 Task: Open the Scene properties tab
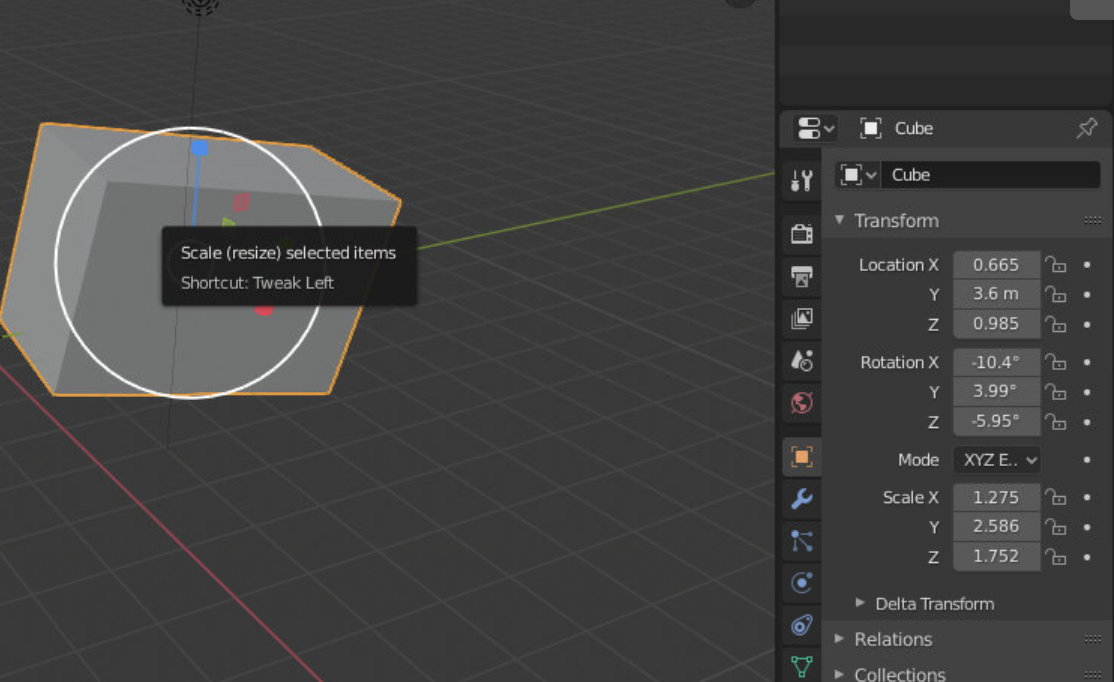coord(801,361)
